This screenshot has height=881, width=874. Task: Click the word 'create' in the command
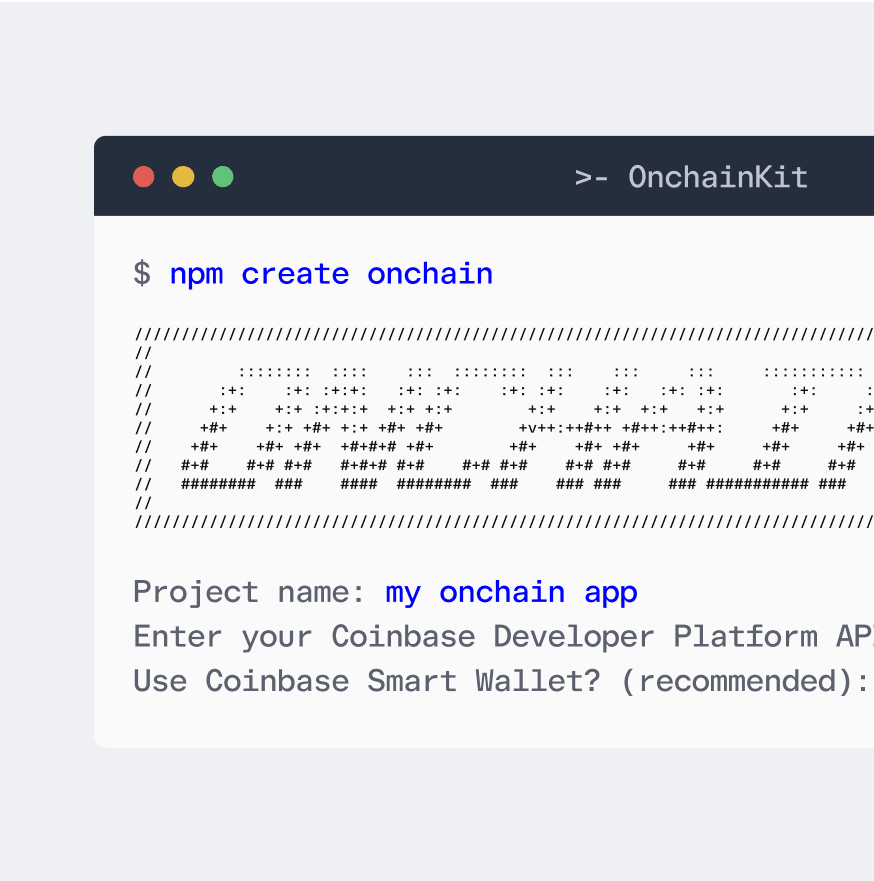pyautogui.click(x=295, y=274)
